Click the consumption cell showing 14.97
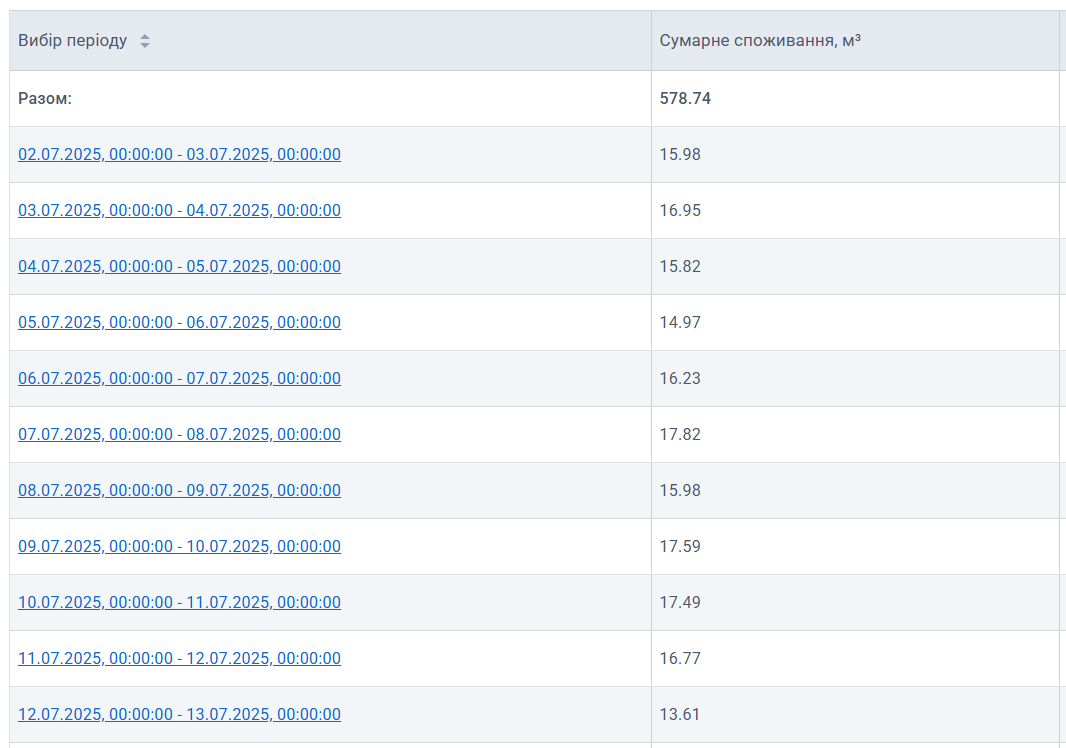The image size is (1066, 748). click(x=680, y=322)
